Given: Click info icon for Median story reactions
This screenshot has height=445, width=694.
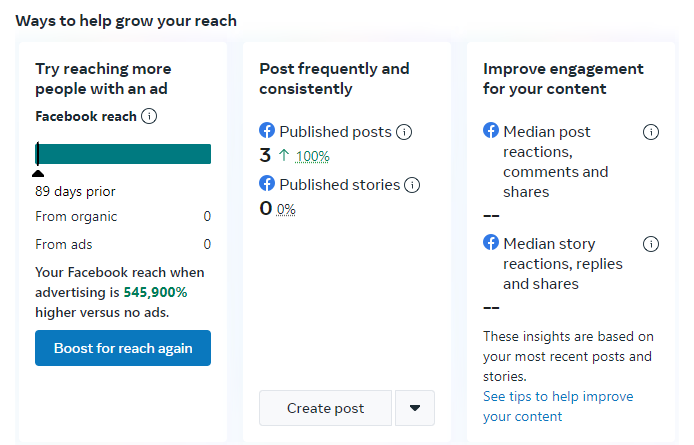Looking at the screenshot, I should [x=651, y=244].
